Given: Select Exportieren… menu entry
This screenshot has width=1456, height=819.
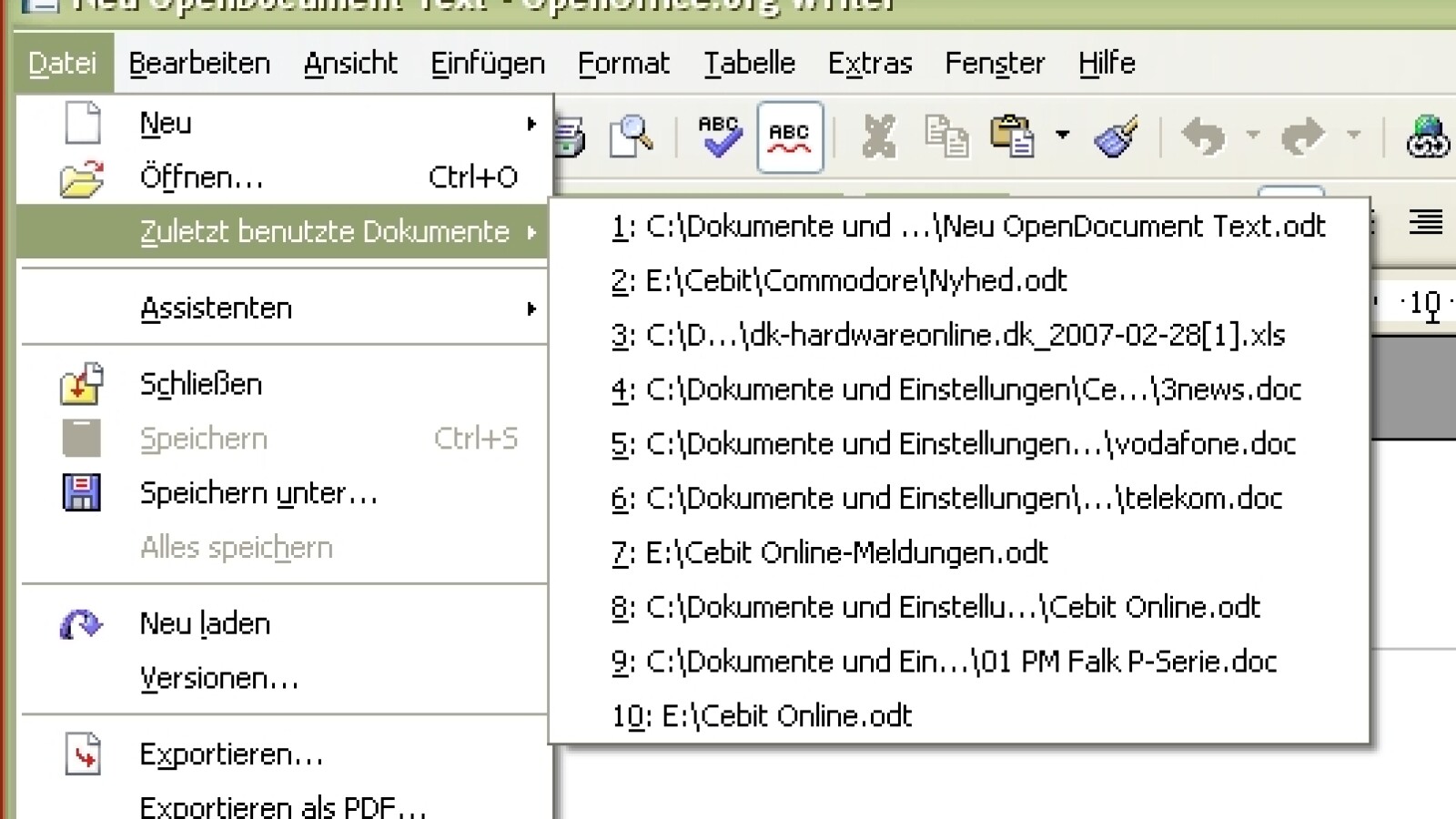Looking at the screenshot, I should point(231,754).
